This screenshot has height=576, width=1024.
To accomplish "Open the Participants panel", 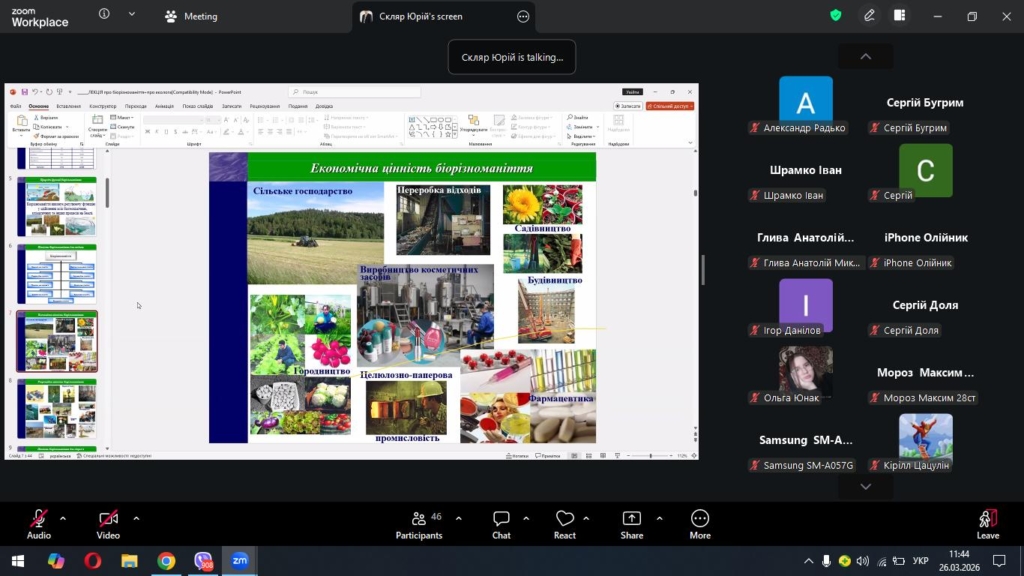I will click(x=419, y=523).
